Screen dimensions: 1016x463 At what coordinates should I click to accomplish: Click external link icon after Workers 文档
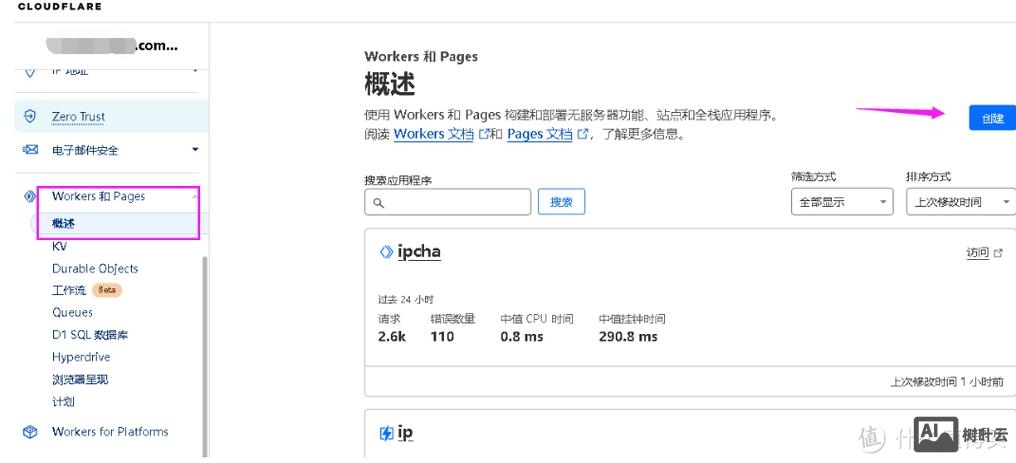click(x=483, y=134)
